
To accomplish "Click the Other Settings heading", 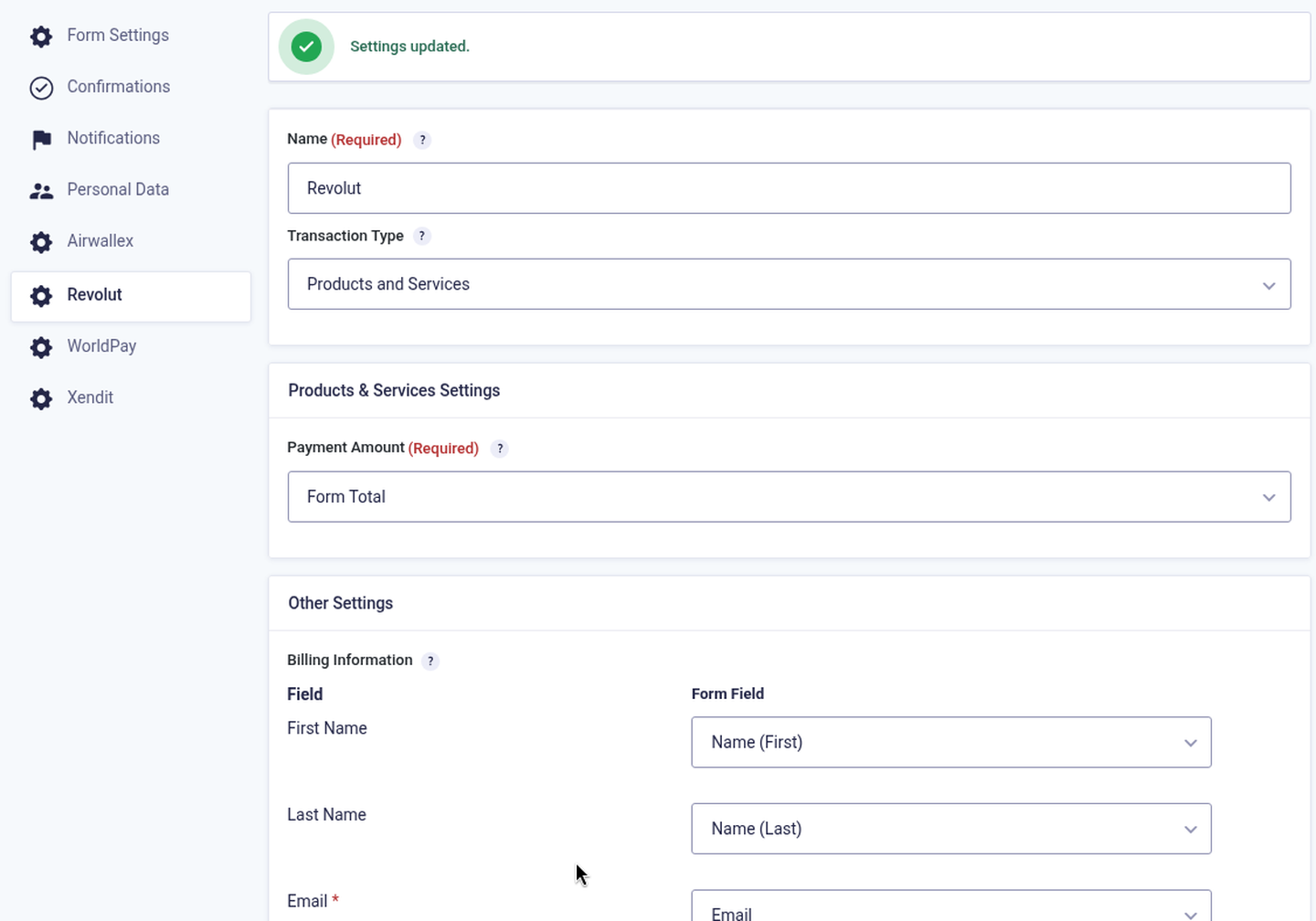I will (x=340, y=603).
